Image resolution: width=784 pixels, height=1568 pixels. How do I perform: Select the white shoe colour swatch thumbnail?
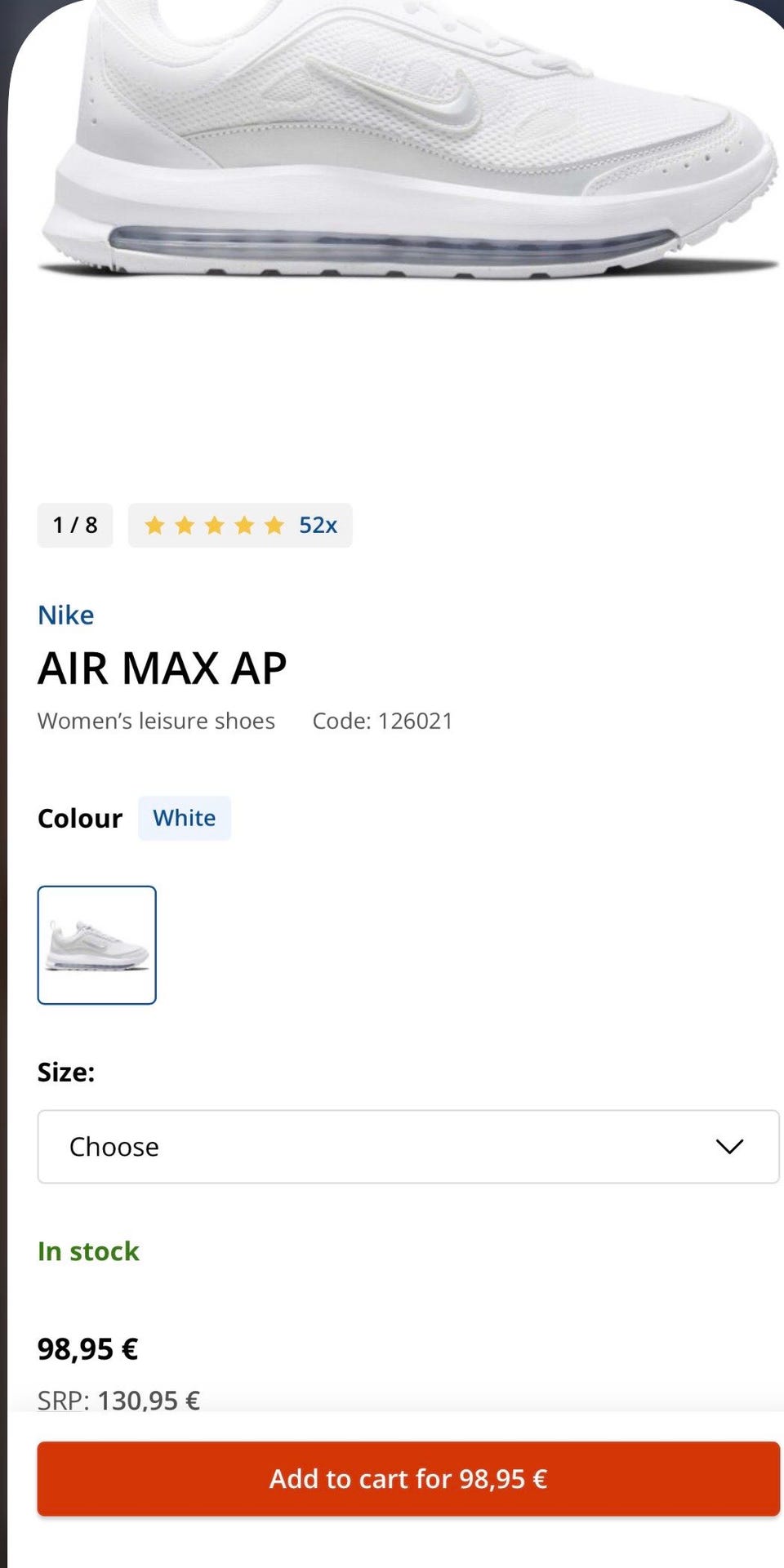[96, 945]
